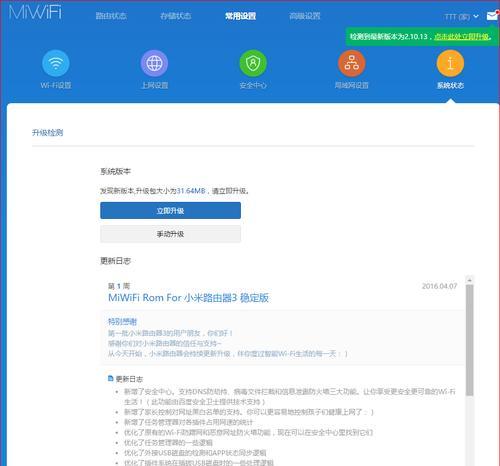Click the 安全中心 text label
Screen dimensions: 500x466
click(x=253, y=85)
